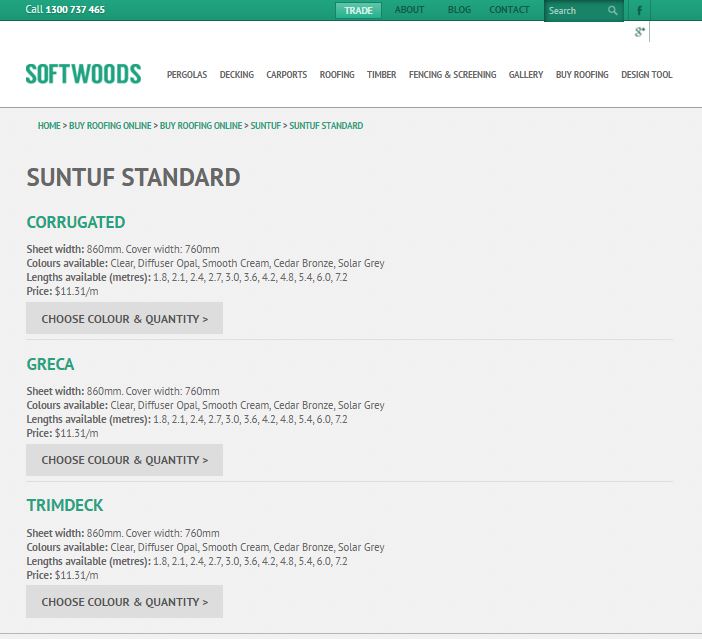Open the Trade section
This screenshot has width=702, height=639.
(x=358, y=10)
